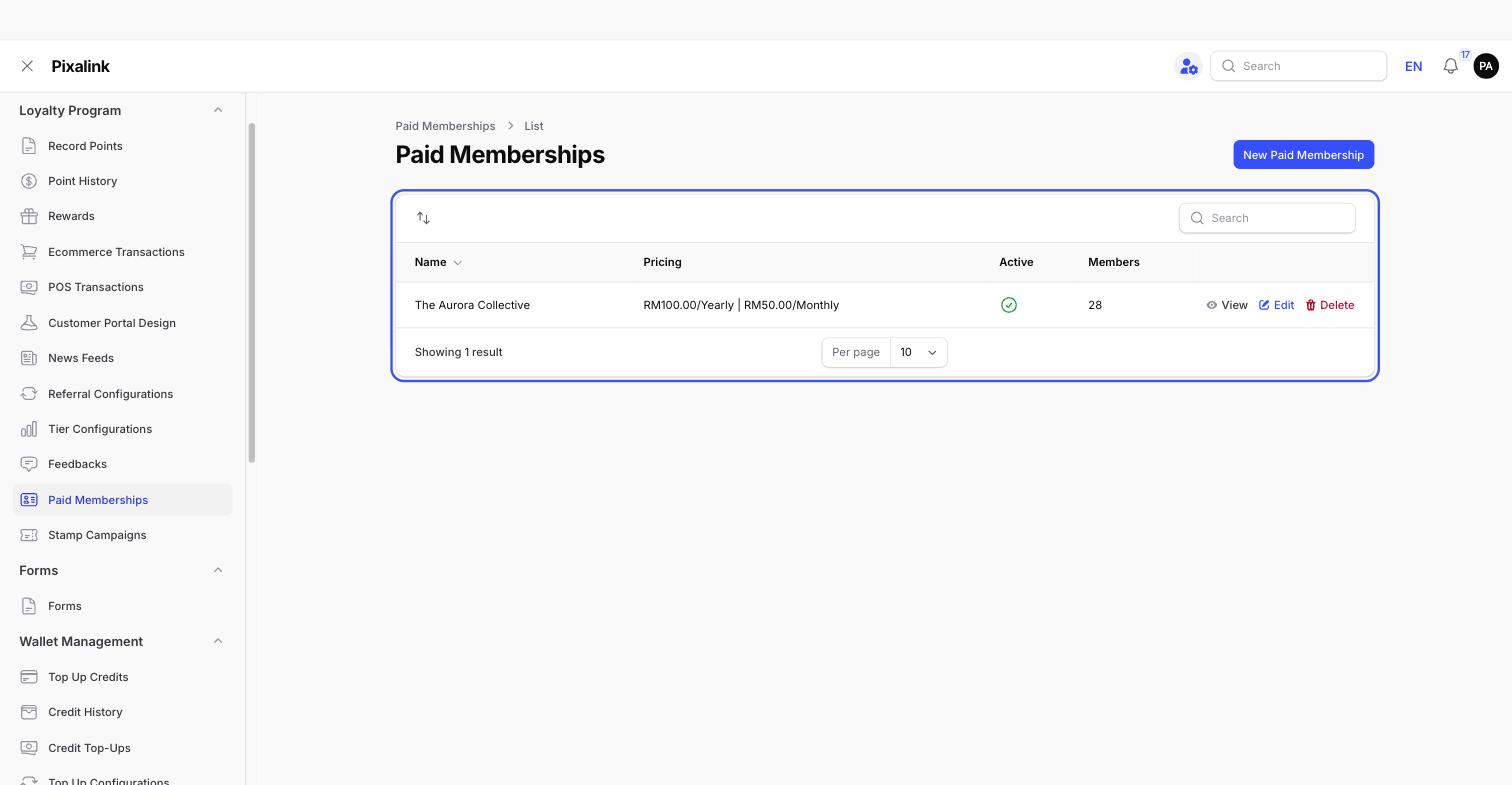Navigate to Ecommerce Transactions
This screenshot has height=785, width=1512.
pos(123,252)
